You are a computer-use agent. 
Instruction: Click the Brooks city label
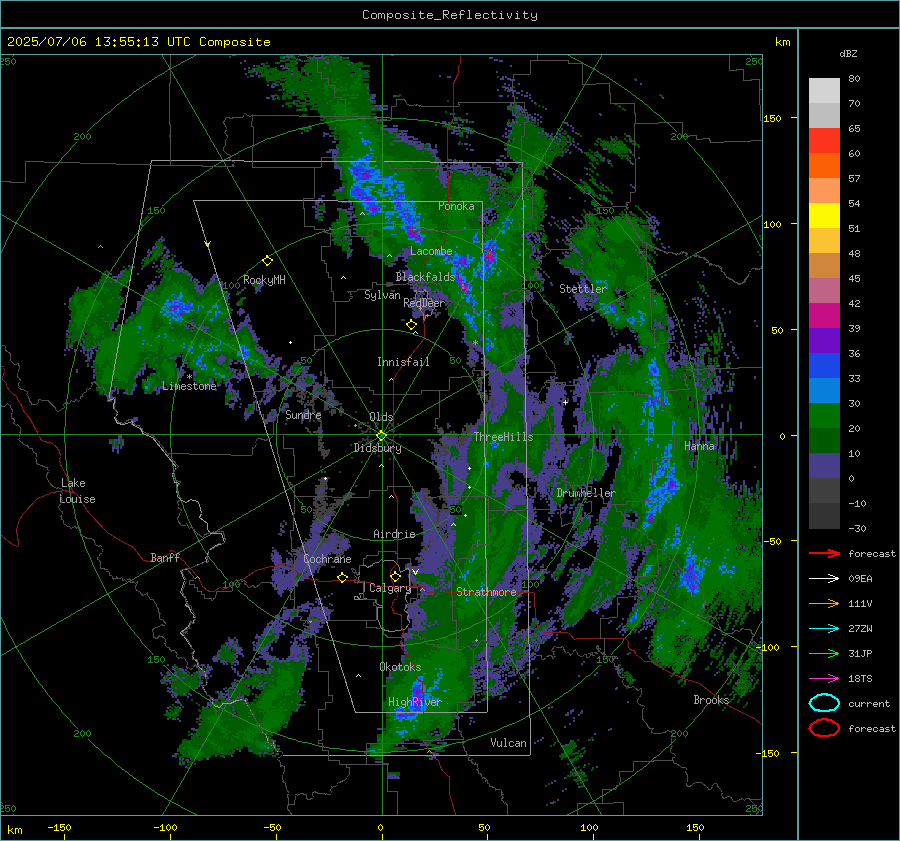click(x=711, y=700)
